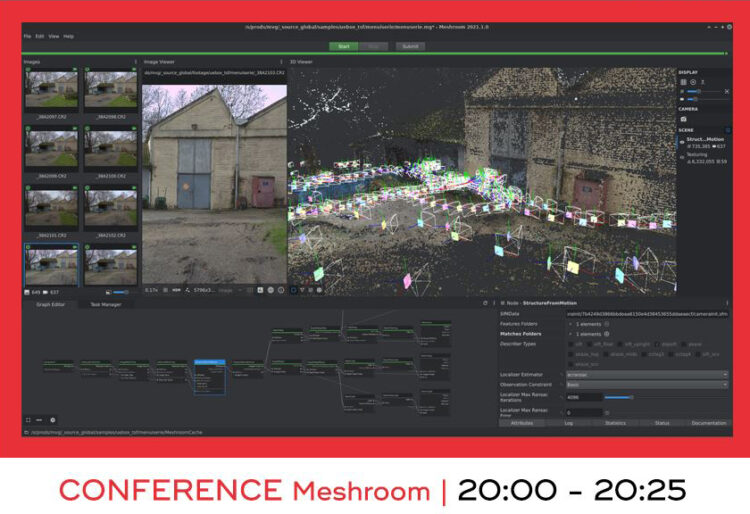Switch to the Task Manager tab

pos(106,305)
